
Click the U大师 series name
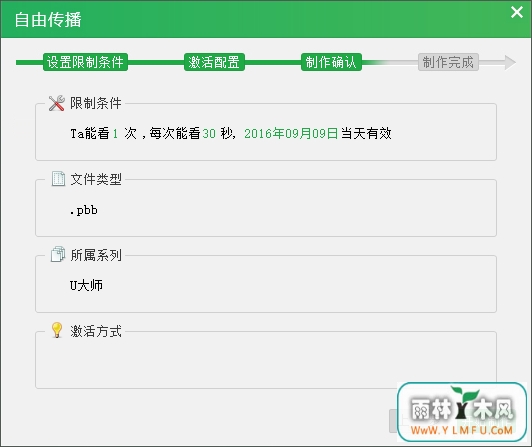86,285
